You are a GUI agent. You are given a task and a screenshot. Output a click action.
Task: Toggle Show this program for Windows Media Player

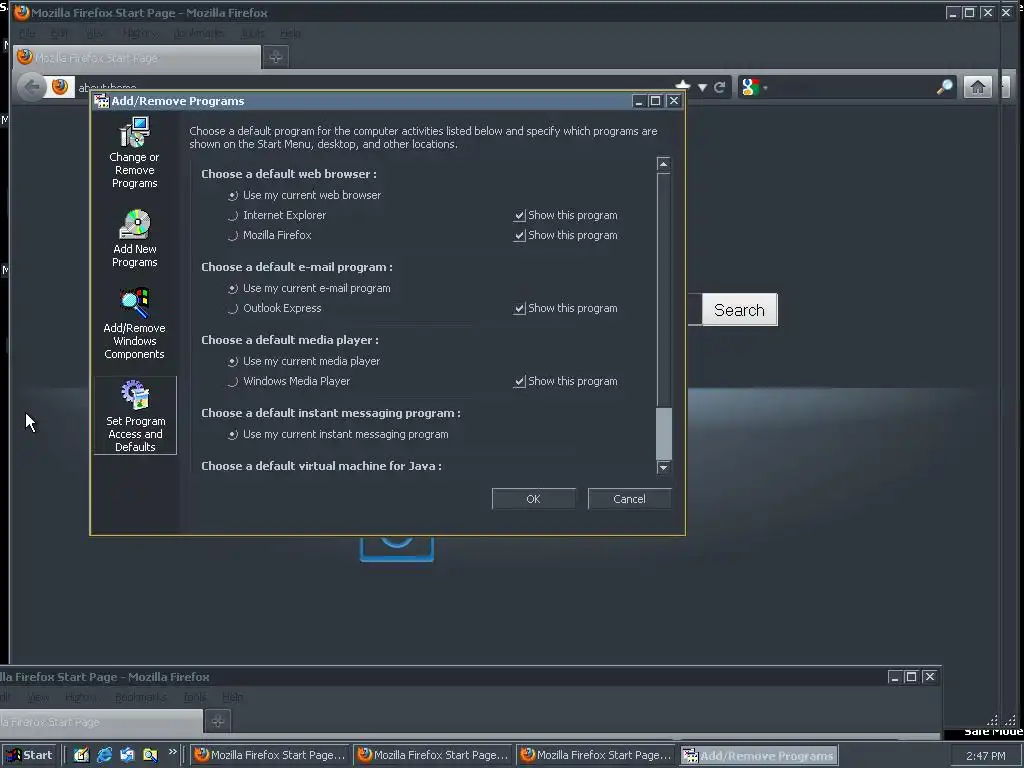coord(566,381)
